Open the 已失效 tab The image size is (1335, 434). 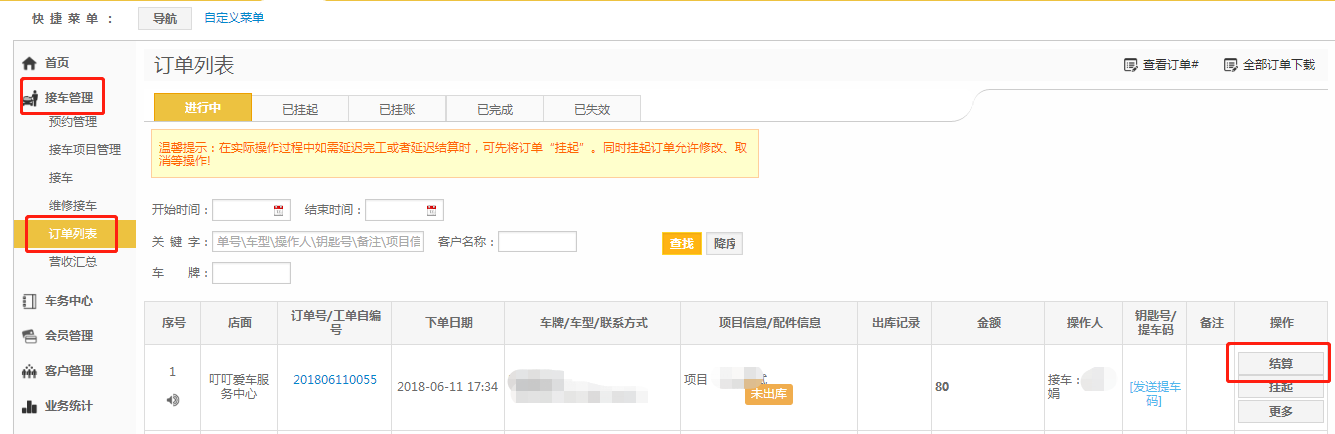coord(591,109)
